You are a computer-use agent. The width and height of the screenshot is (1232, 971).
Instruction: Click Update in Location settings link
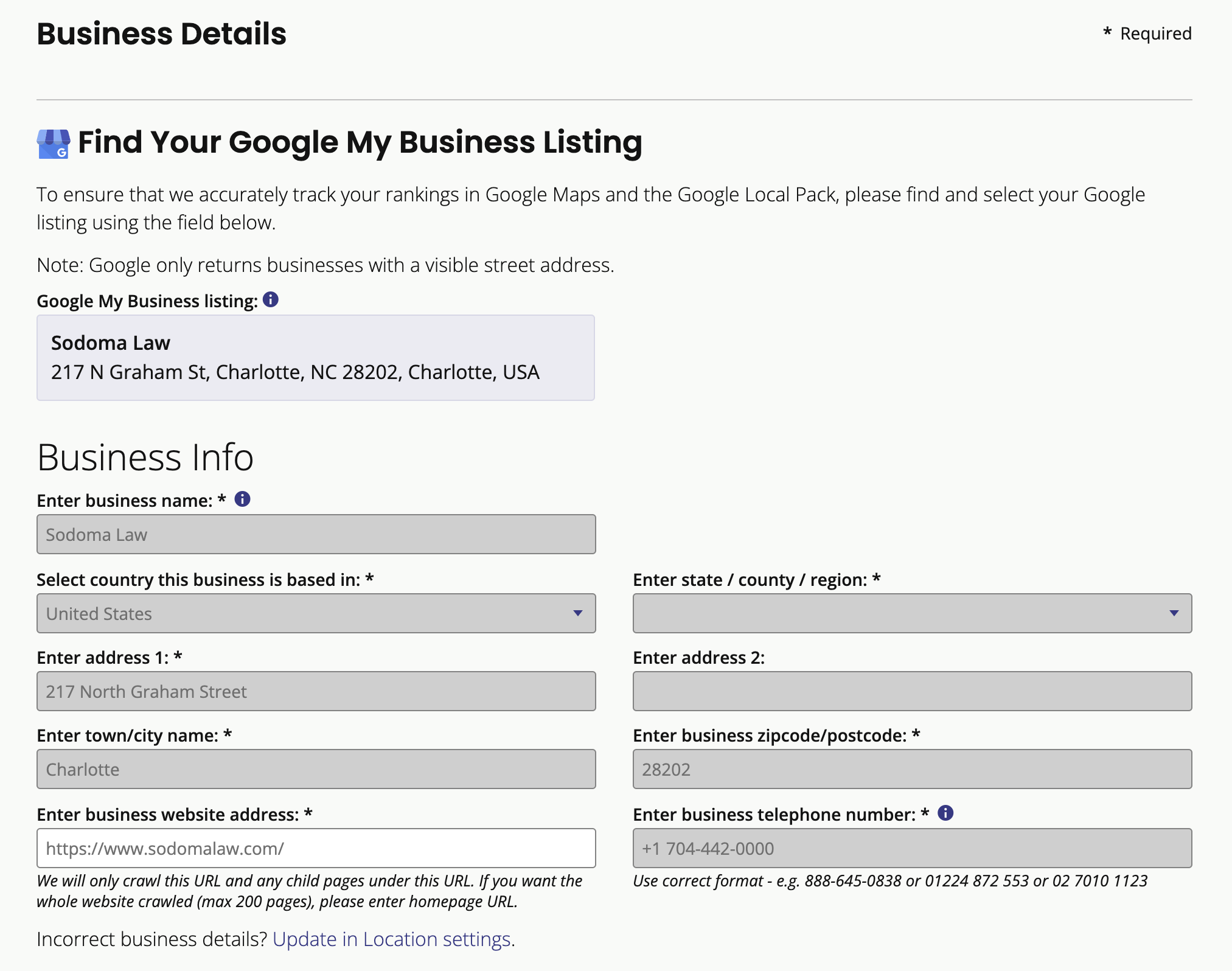click(x=392, y=939)
